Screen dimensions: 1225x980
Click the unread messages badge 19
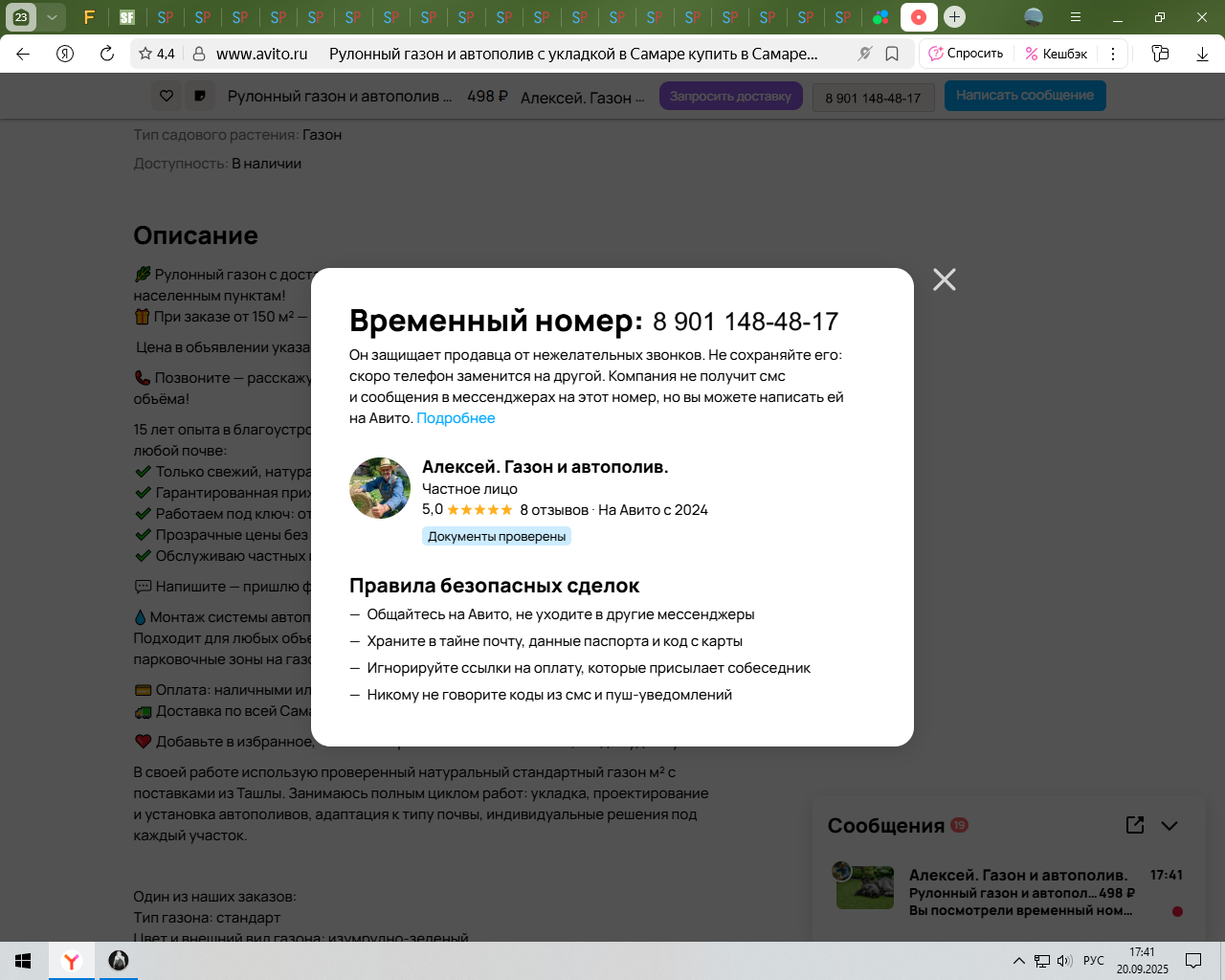pyautogui.click(x=959, y=825)
